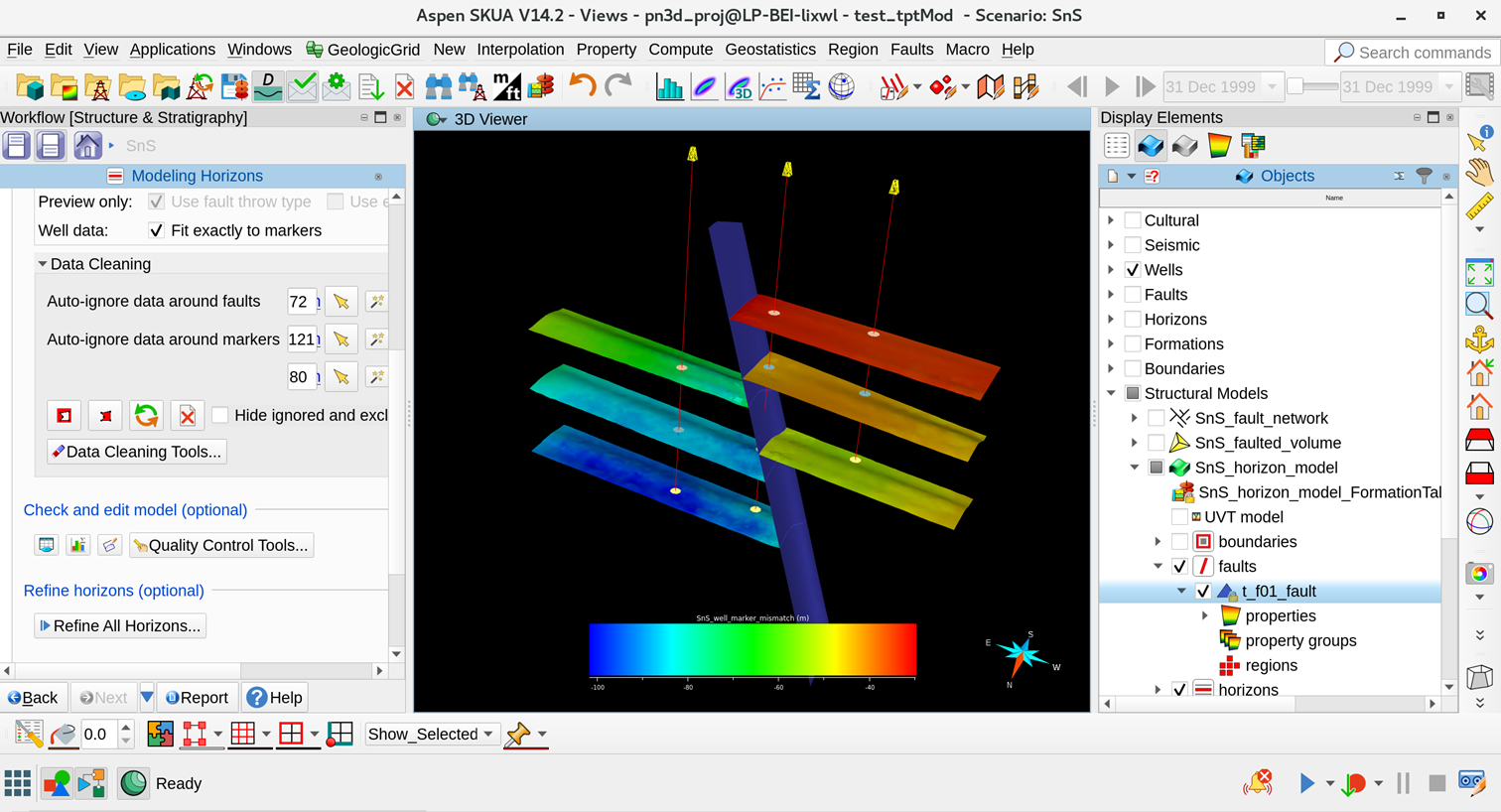The image size is (1501, 812).
Task: Click the magnifier zoom tool
Action: 1479,306
